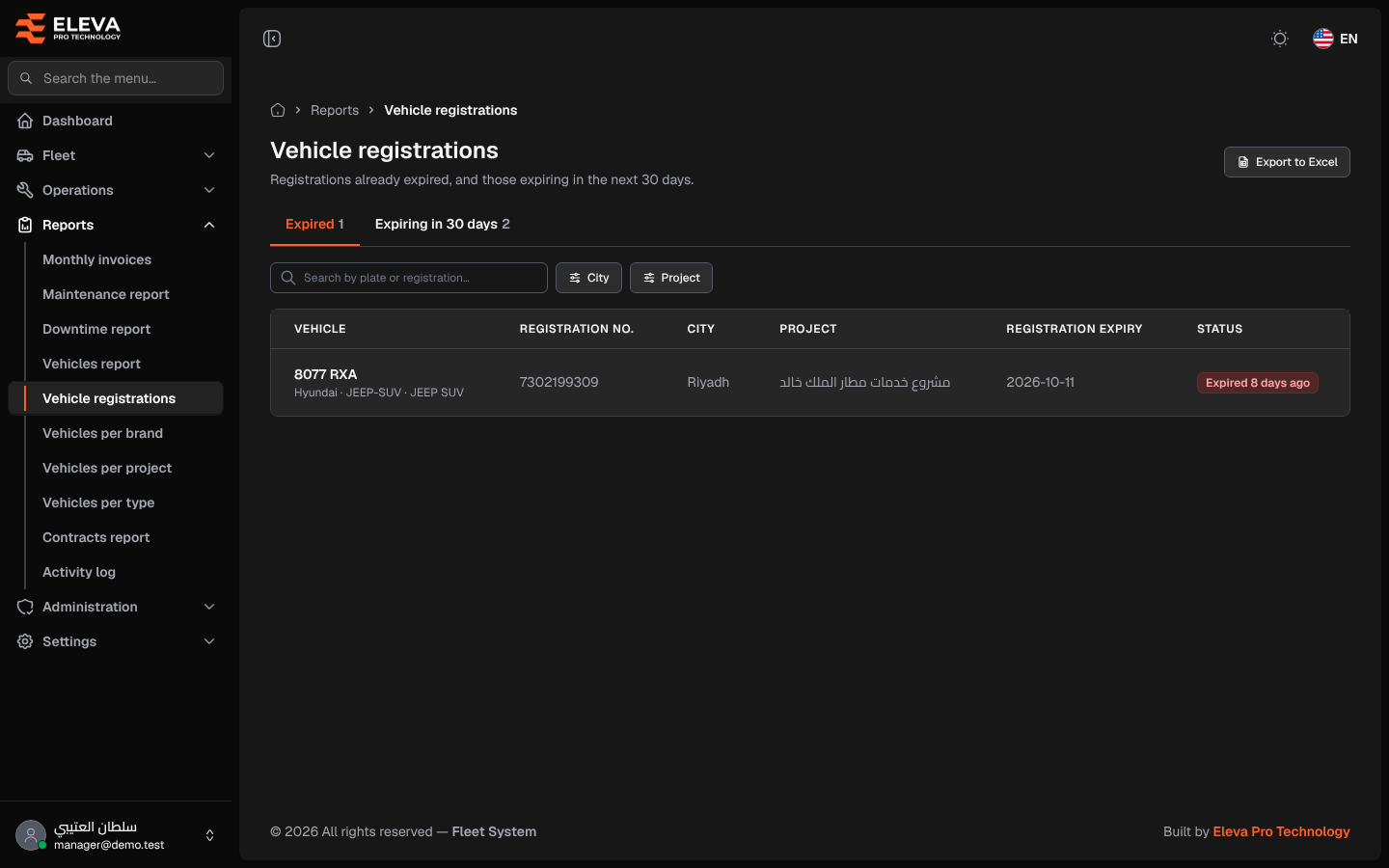Collapse the sidebar panel icon
This screenshot has width=1389, height=868.
[272, 39]
